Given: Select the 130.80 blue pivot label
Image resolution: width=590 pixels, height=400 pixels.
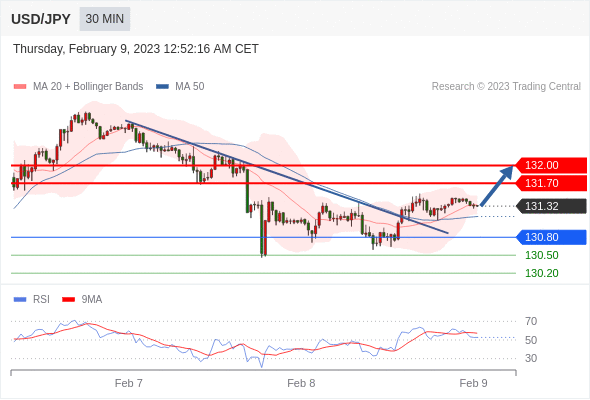Looking at the screenshot, I should click(x=551, y=237).
